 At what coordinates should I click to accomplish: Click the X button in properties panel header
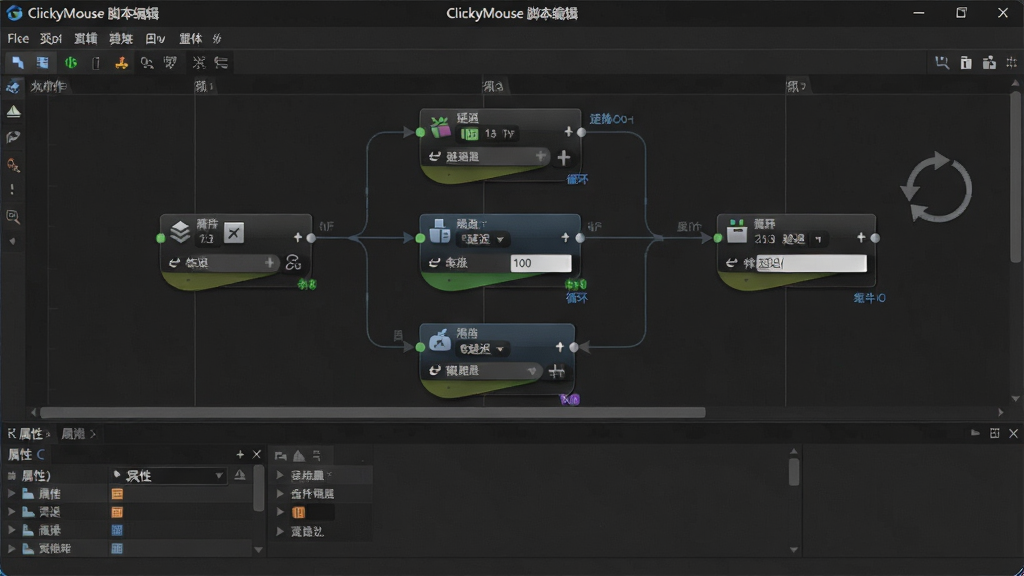point(257,455)
